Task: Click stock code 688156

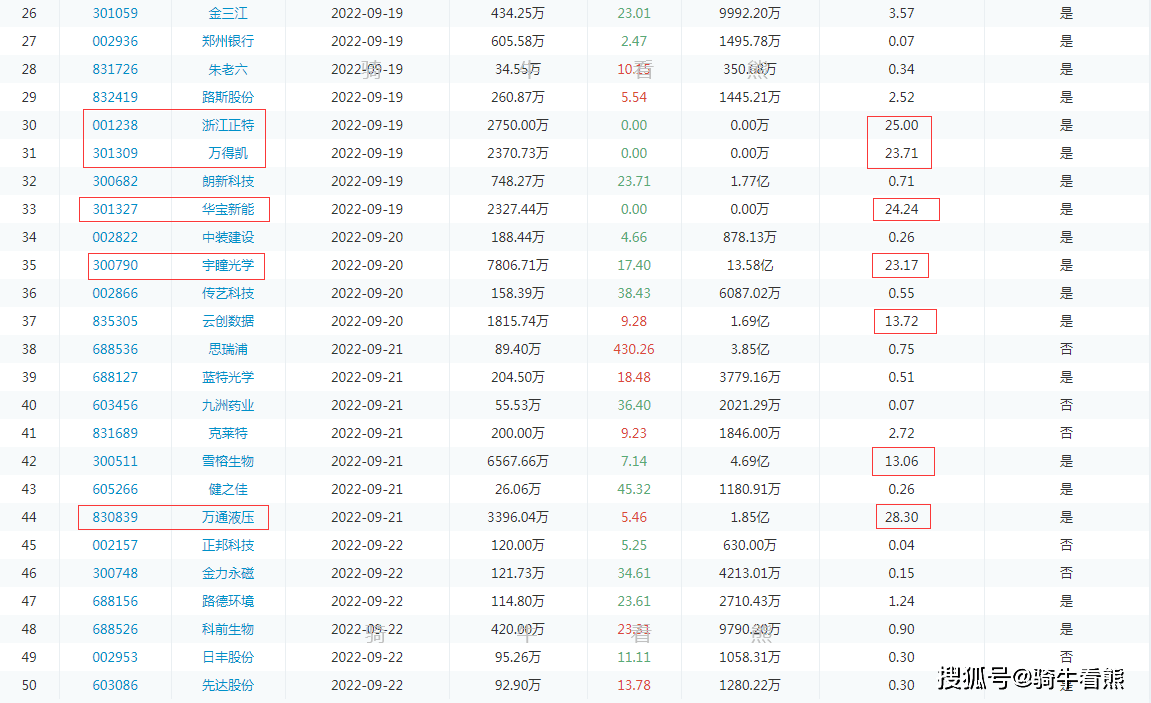Action: 115,601
